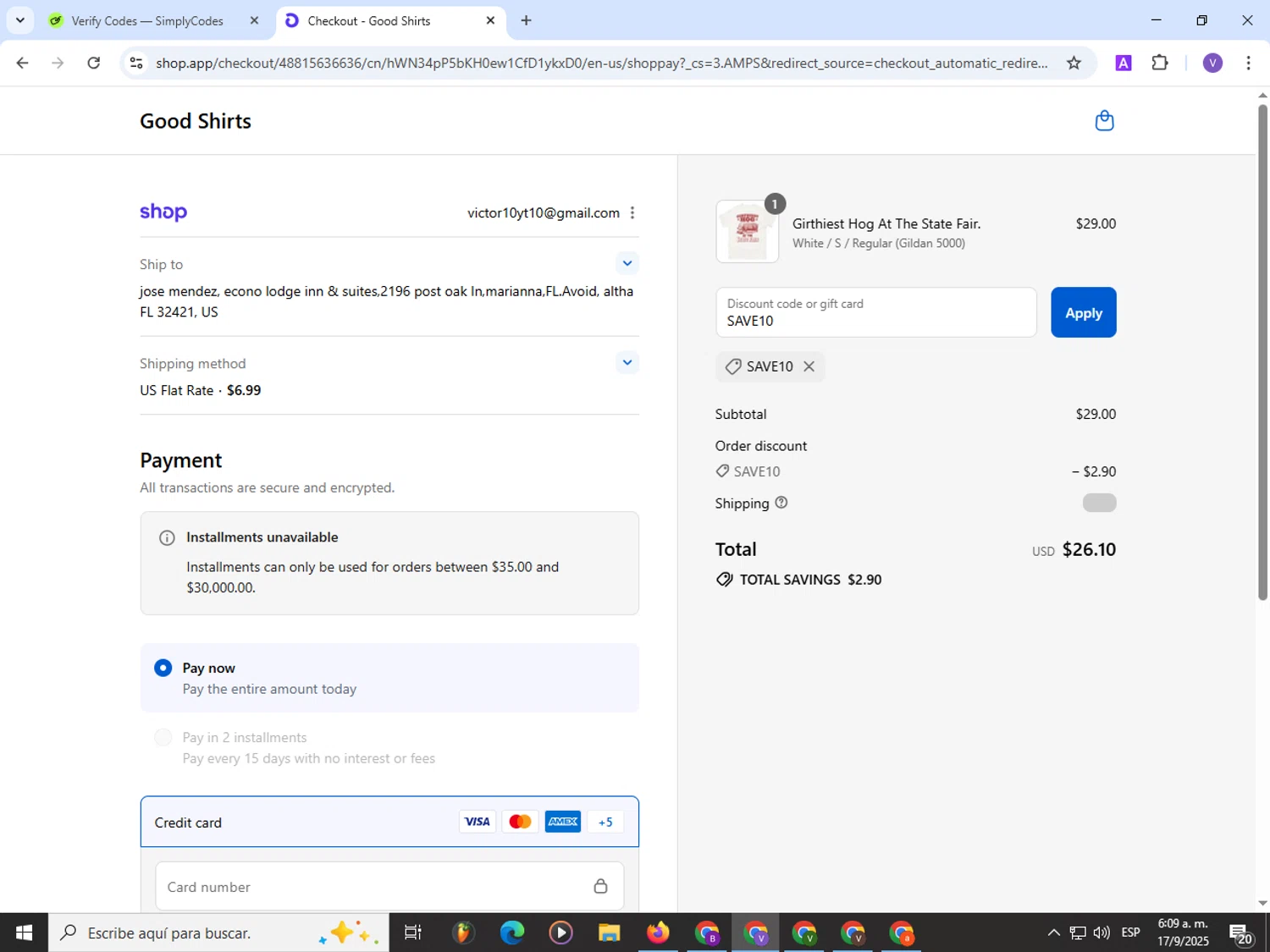Click the Shop Pay logo

(x=163, y=212)
